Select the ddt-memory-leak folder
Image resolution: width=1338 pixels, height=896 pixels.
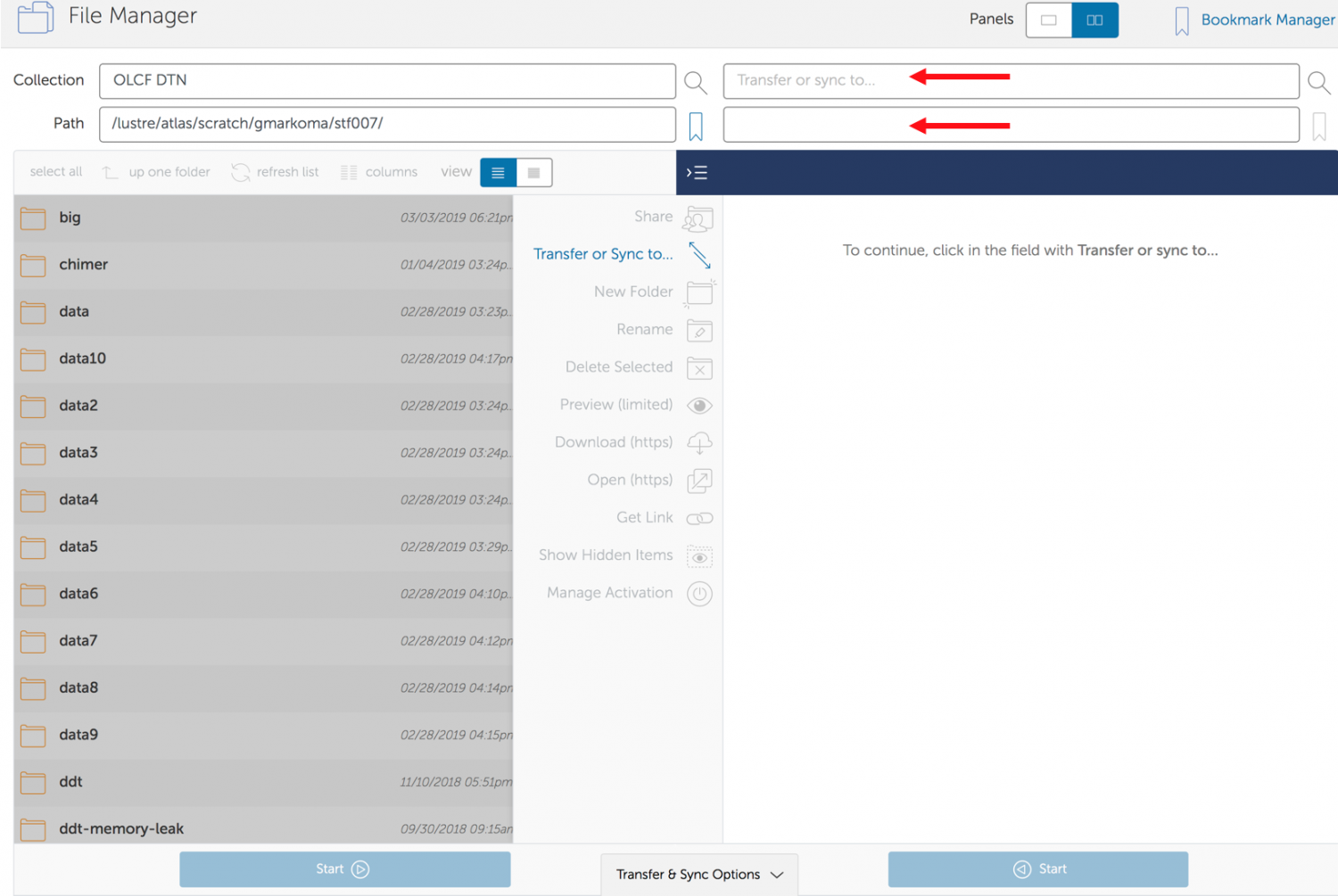121,828
